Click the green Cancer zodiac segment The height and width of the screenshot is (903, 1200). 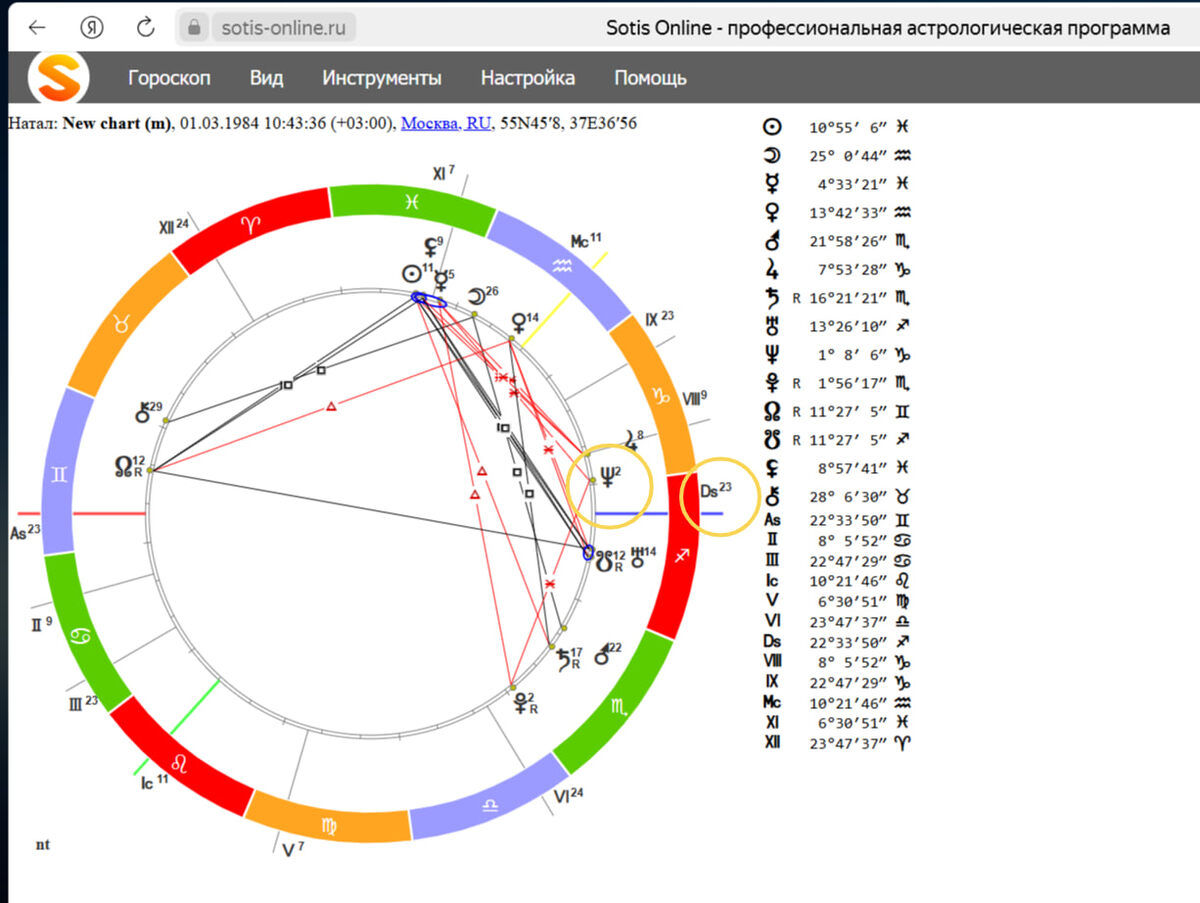(x=78, y=635)
